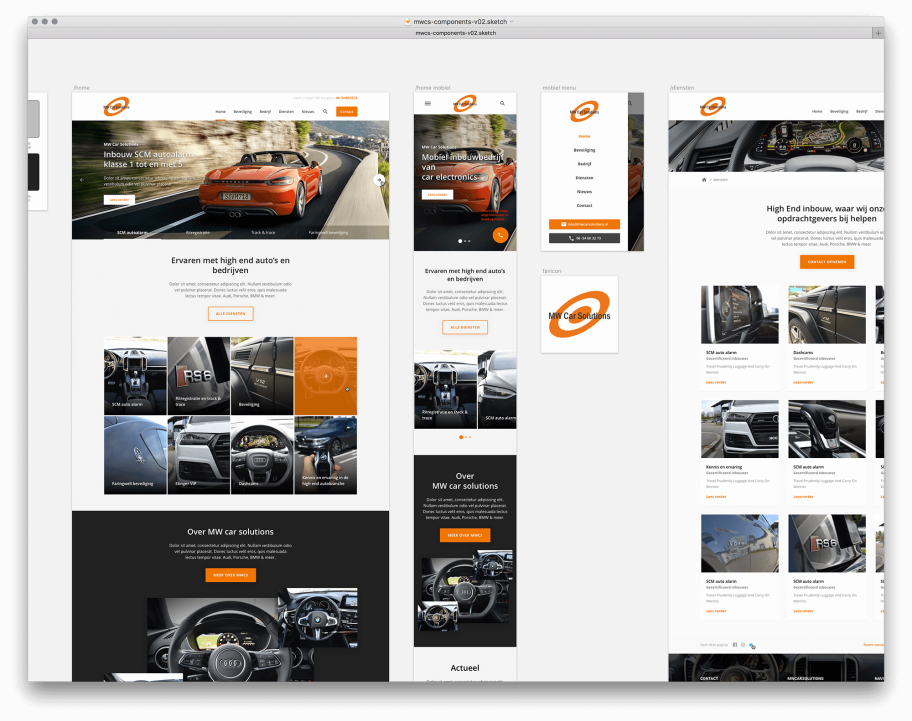Click the Beveiliging tile on /home grid
Image resolution: width=912 pixels, height=721 pixels.
click(x=262, y=376)
